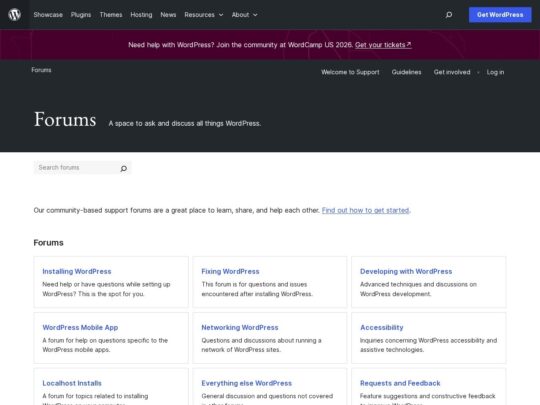Go to Themes in the top navigation
This screenshot has height=405, width=540.
pos(111,15)
